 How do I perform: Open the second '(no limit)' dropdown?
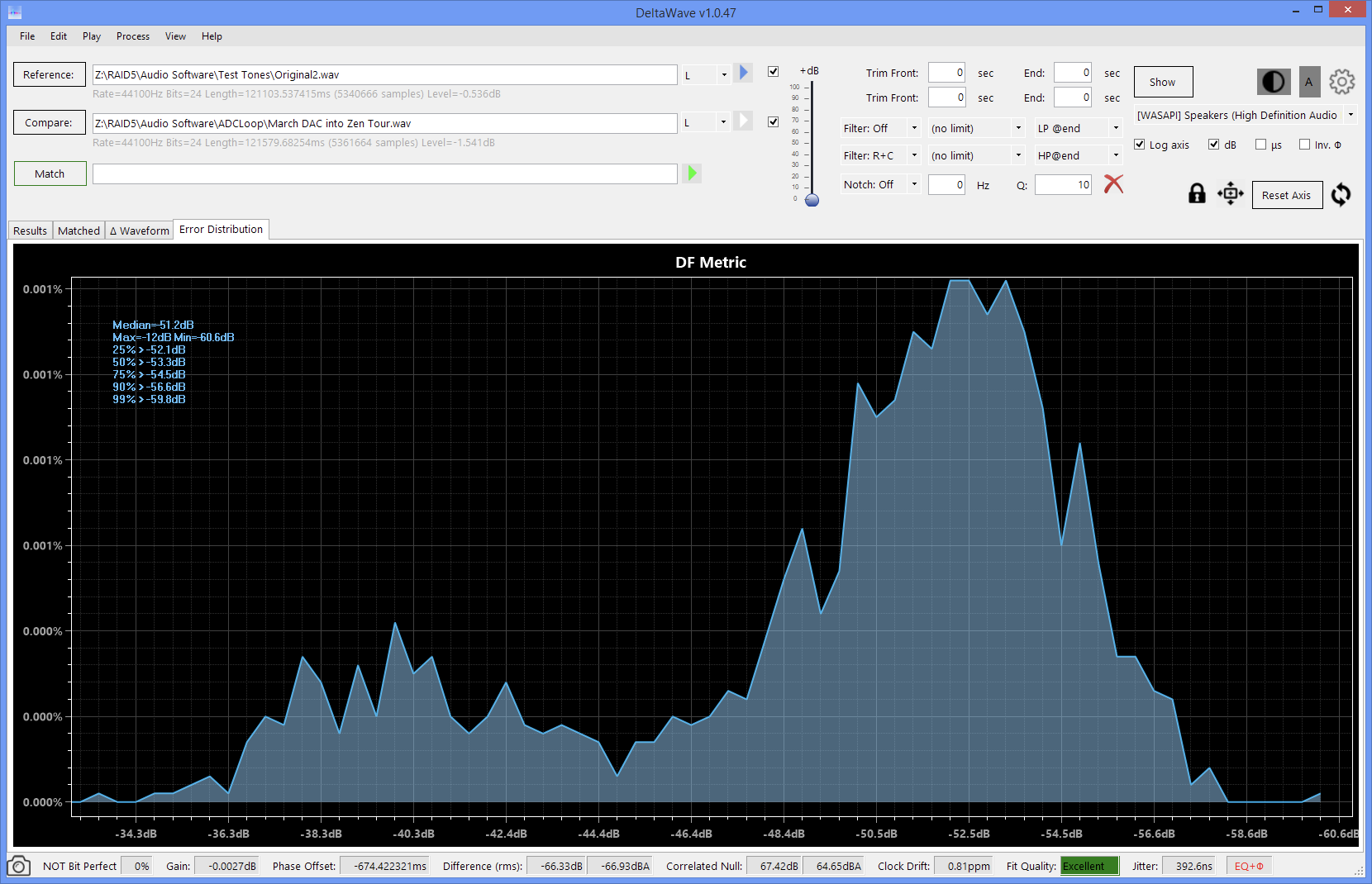point(976,155)
